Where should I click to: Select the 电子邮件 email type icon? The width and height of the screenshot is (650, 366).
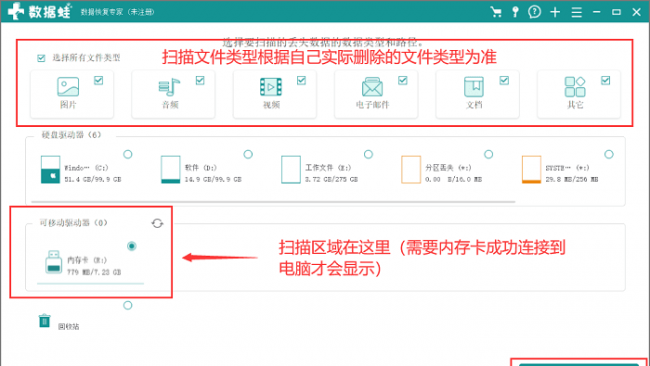point(372,87)
